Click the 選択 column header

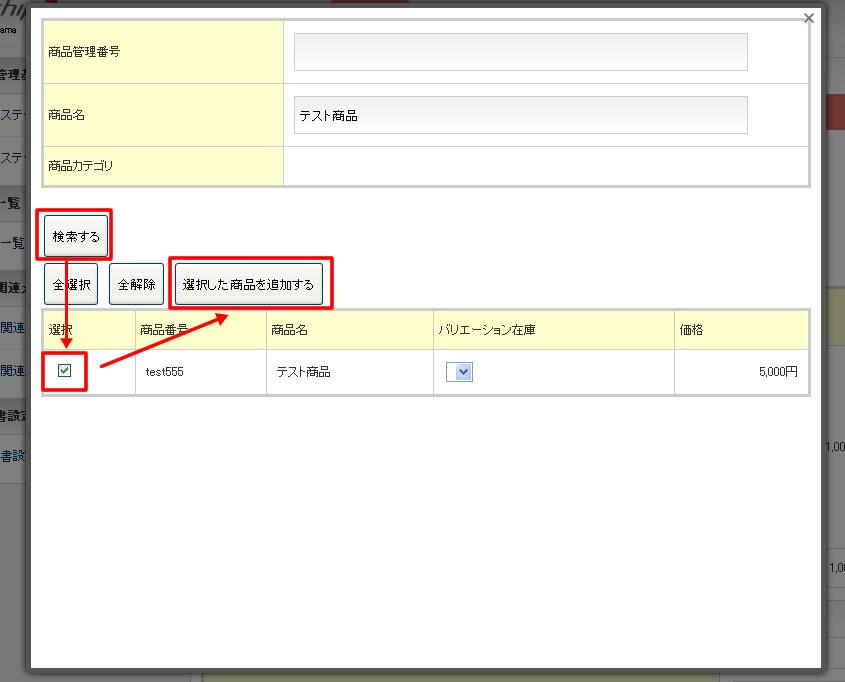click(61, 330)
